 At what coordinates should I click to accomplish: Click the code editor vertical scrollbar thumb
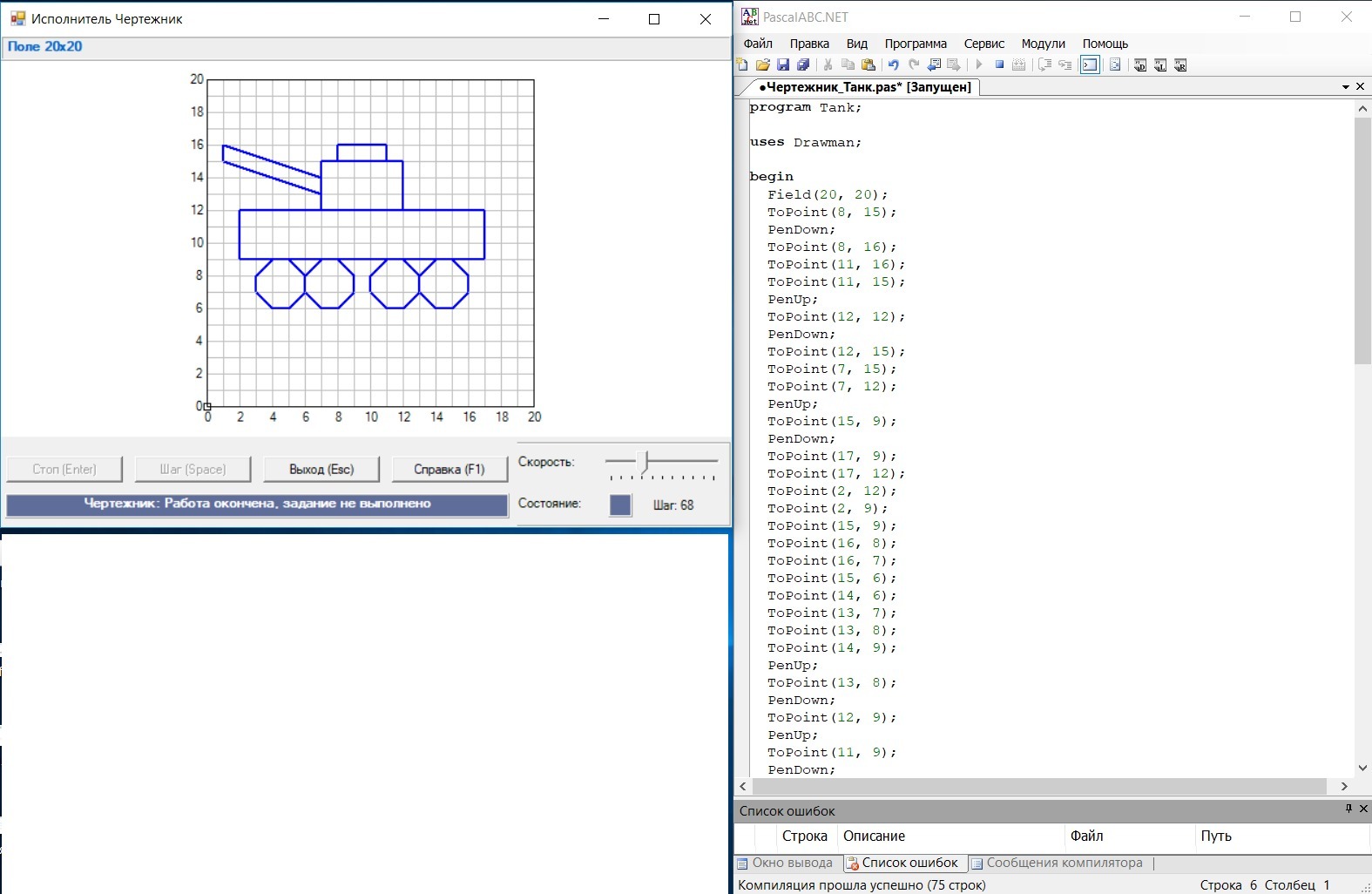pyautogui.click(x=1362, y=240)
